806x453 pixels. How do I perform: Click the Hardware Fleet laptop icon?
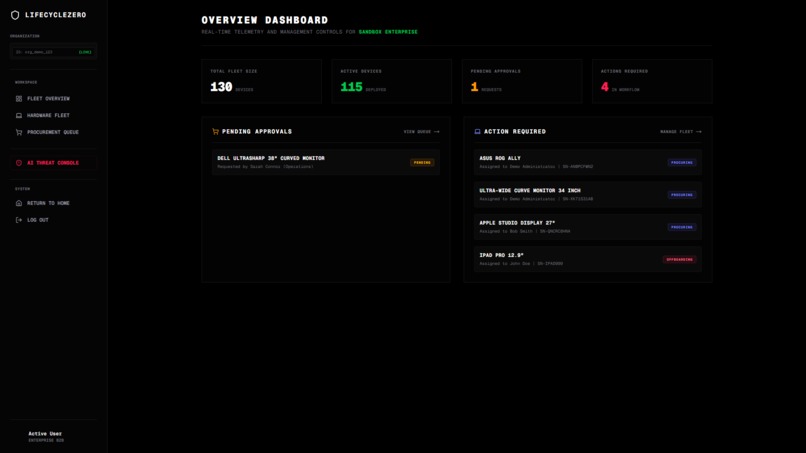19,116
